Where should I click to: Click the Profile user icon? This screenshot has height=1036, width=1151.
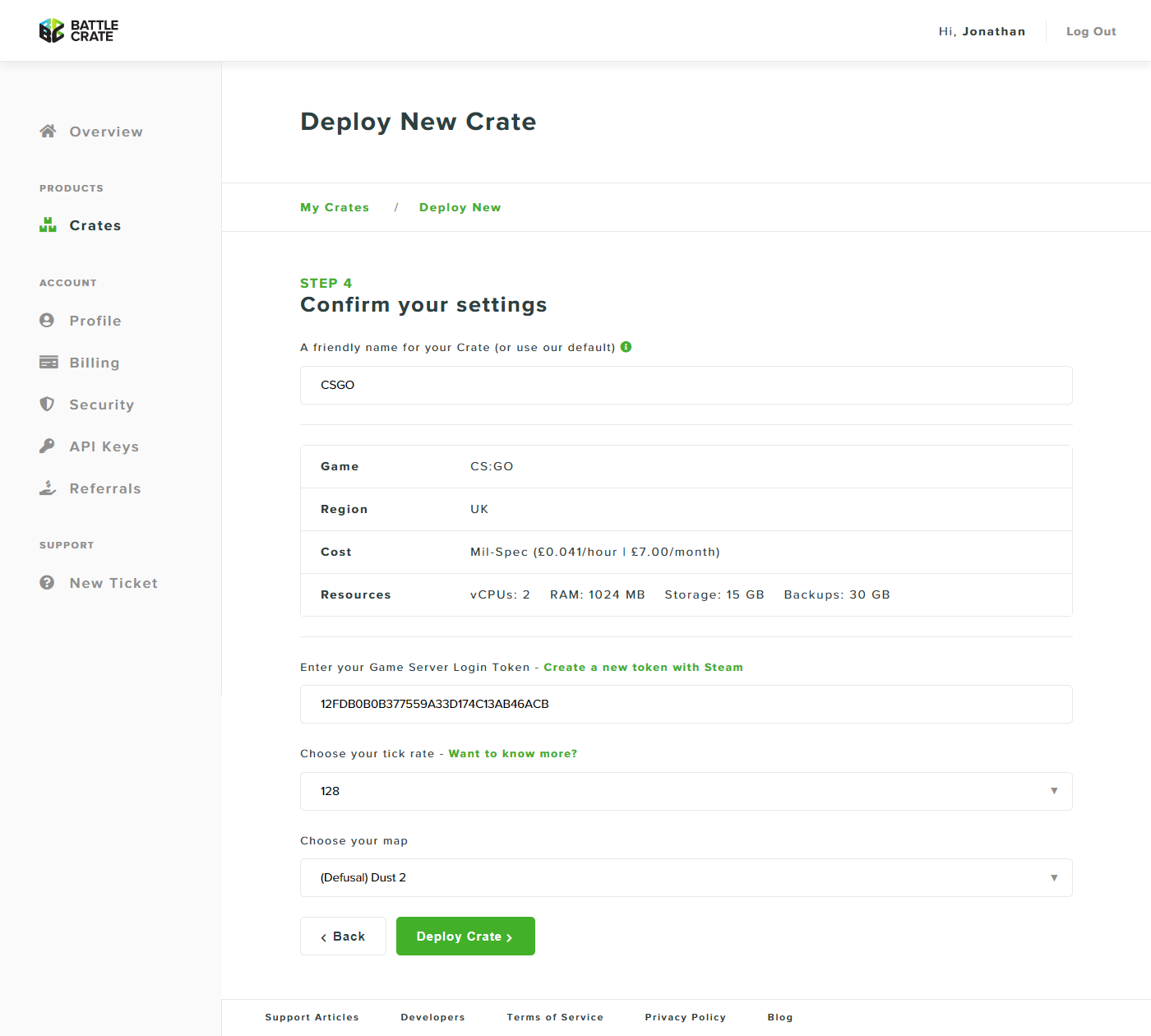click(x=47, y=320)
